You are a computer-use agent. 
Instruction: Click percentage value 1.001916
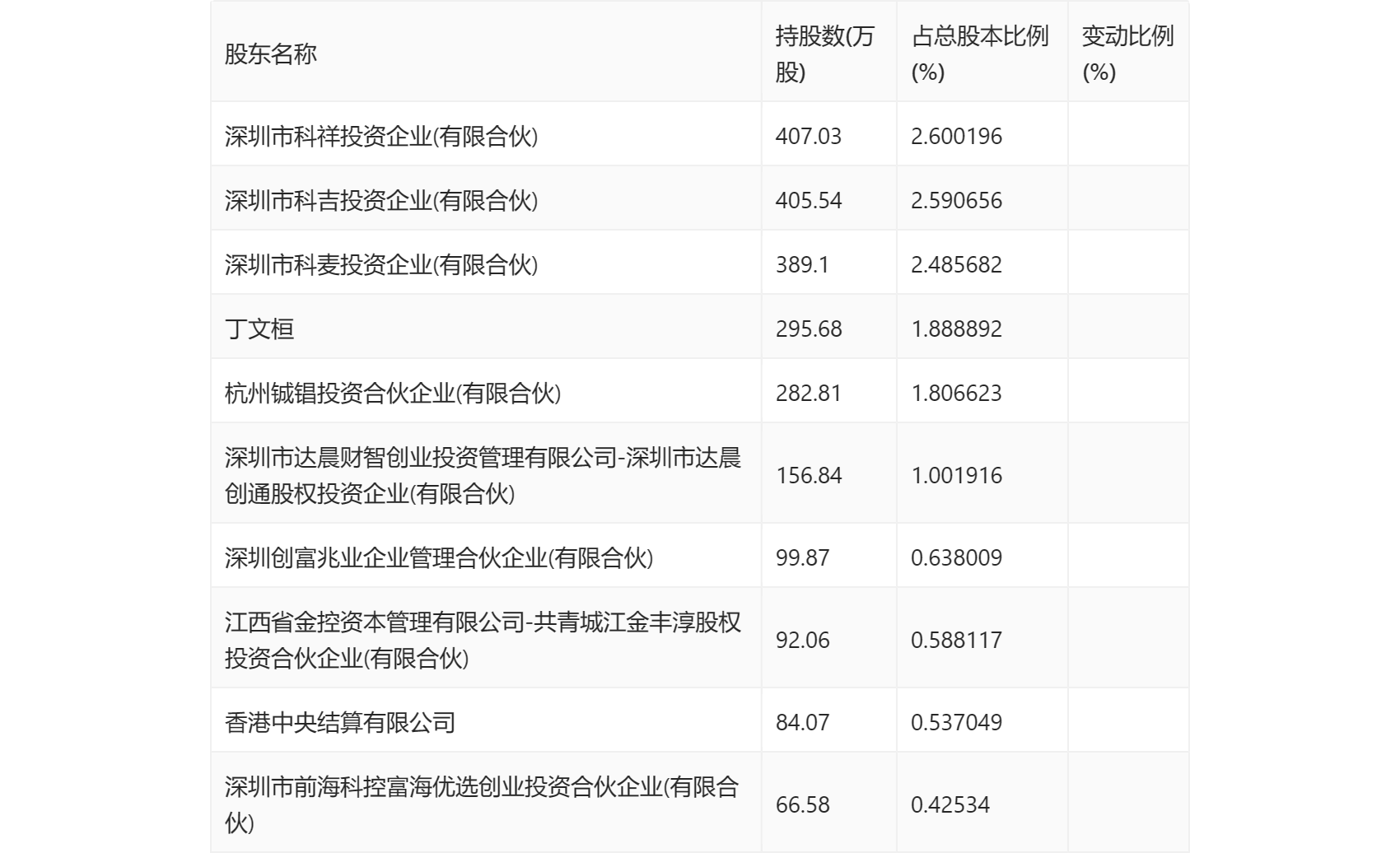pyautogui.click(x=956, y=475)
